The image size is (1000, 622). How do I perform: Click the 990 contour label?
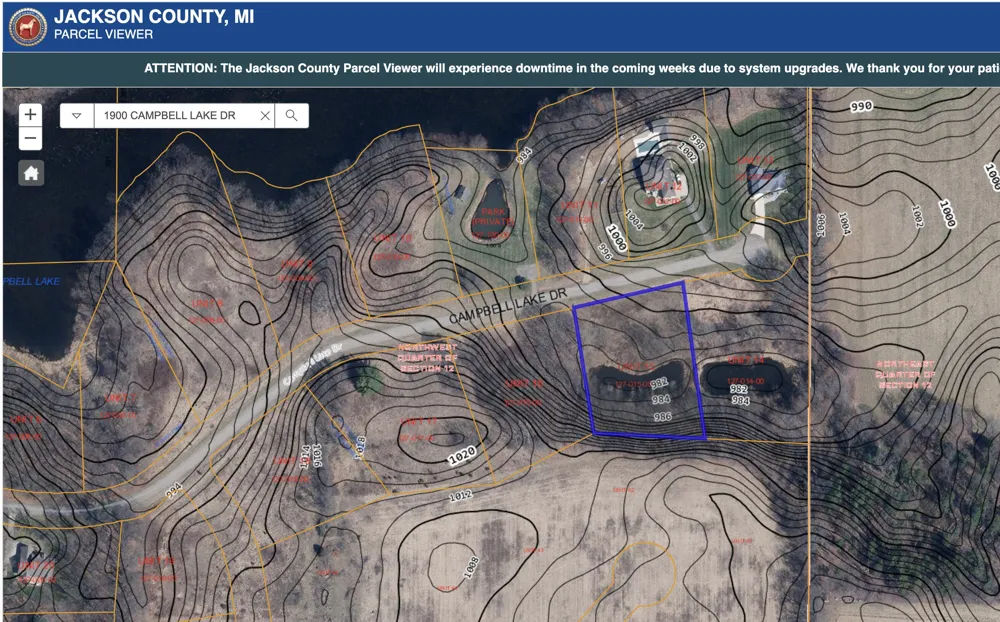click(x=861, y=106)
